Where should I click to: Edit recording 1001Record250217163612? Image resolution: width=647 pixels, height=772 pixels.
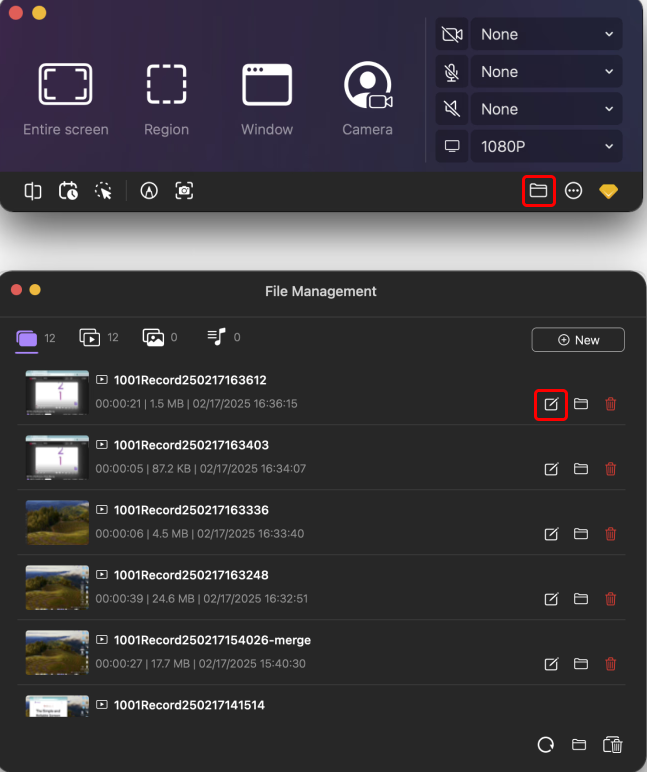coord(551,404)
